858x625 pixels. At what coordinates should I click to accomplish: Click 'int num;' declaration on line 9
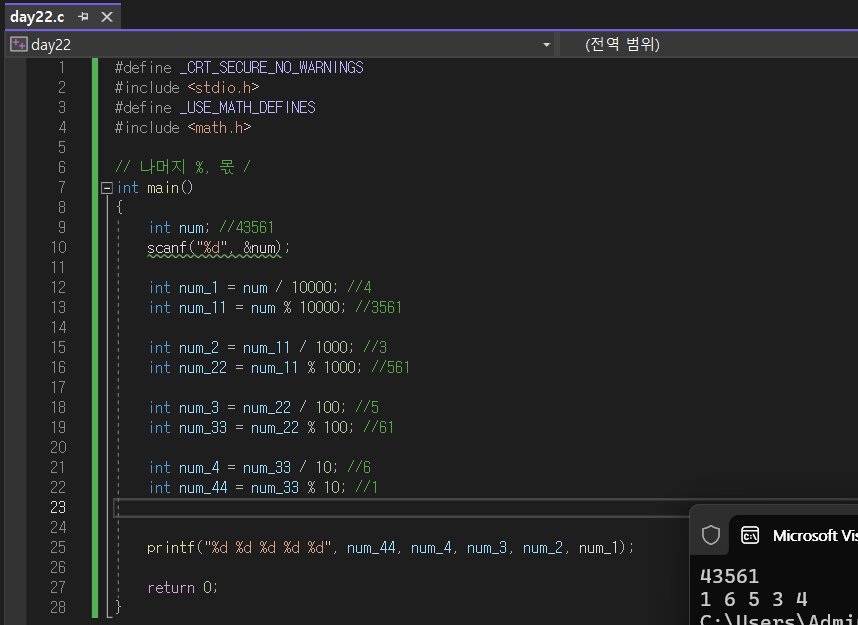point(179,228)
